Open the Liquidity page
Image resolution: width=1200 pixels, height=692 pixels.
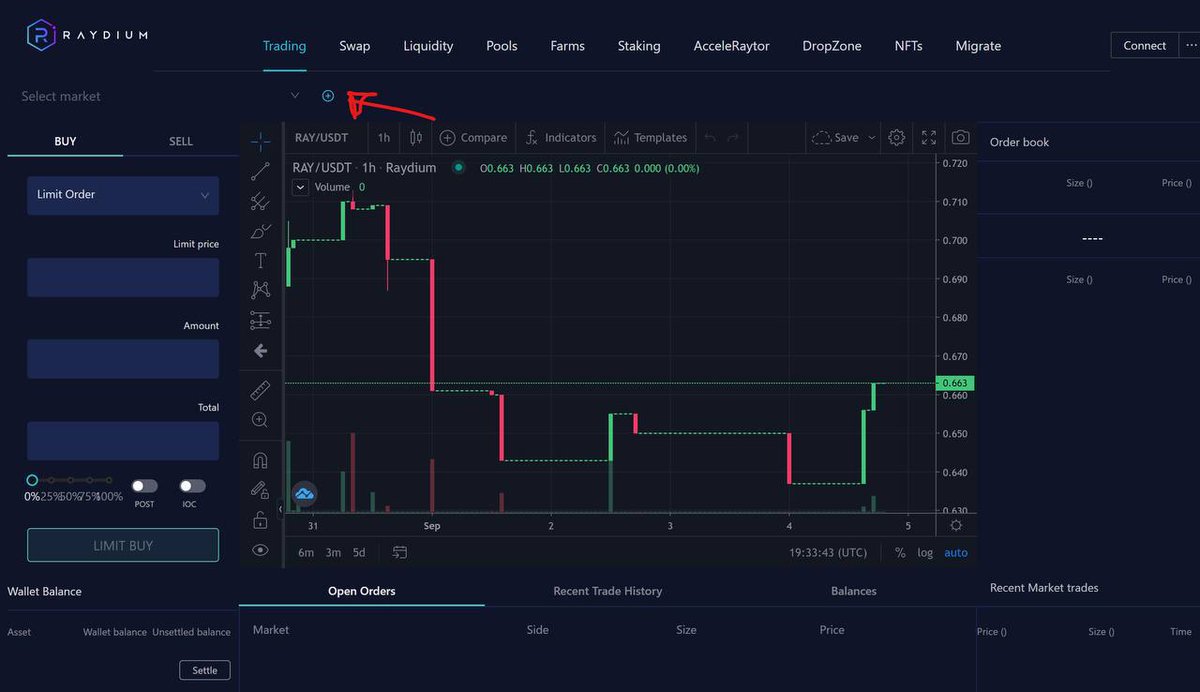[x=428, y=46]
